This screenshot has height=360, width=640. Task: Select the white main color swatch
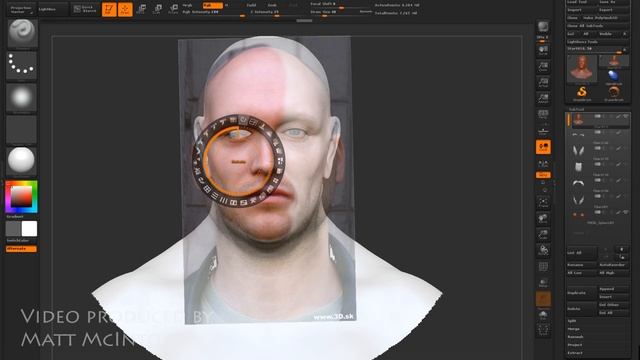click(29, 229)
